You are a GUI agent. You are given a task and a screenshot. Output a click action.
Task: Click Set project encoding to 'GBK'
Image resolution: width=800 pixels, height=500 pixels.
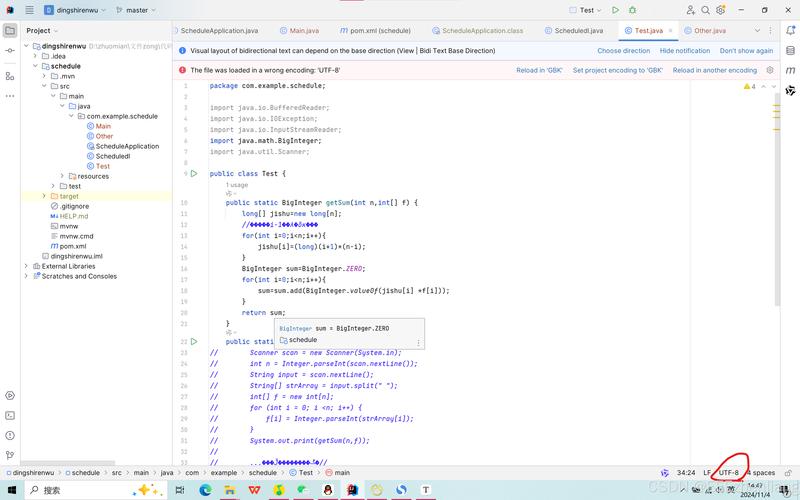tap(617, 70)
